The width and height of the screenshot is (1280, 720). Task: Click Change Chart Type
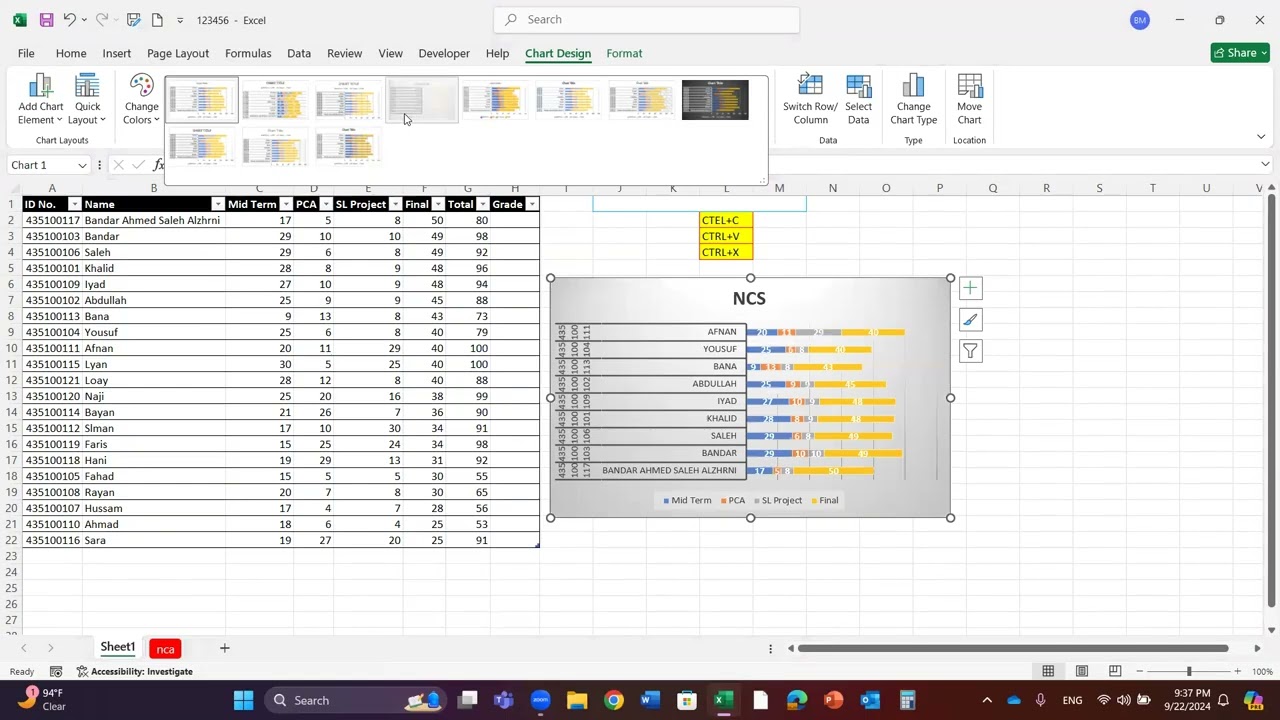pos(913,100)
